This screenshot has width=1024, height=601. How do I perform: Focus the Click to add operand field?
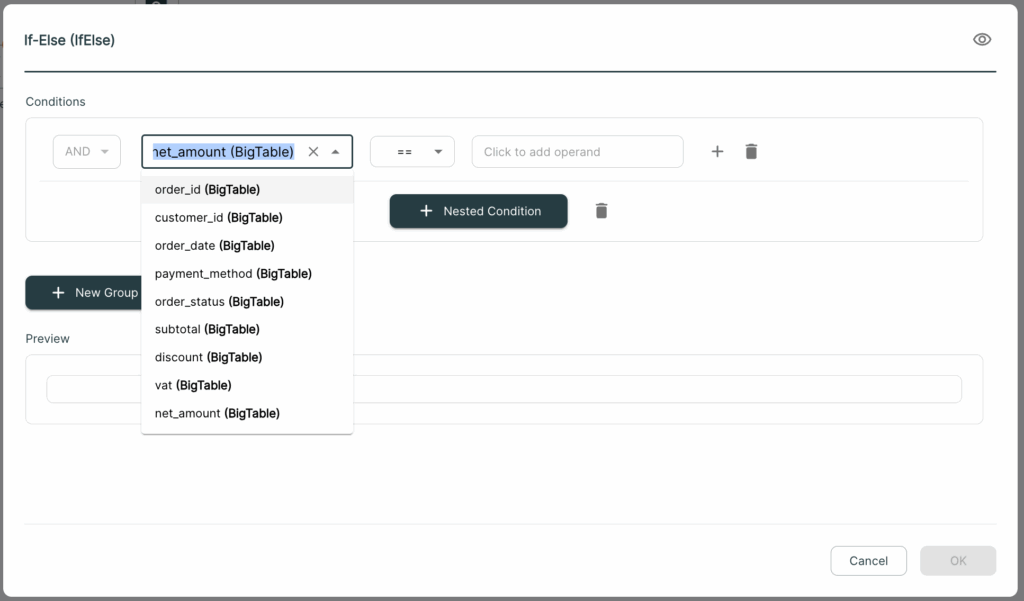coord(577,152)
